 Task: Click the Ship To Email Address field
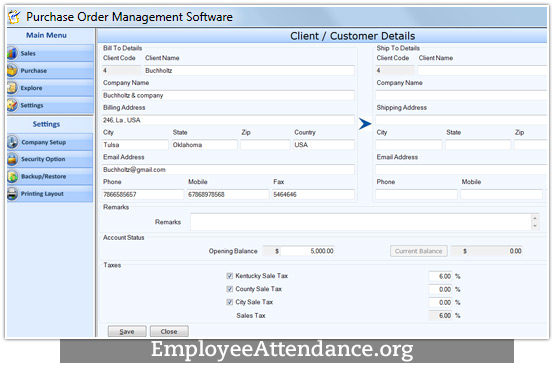coord(462,170)
